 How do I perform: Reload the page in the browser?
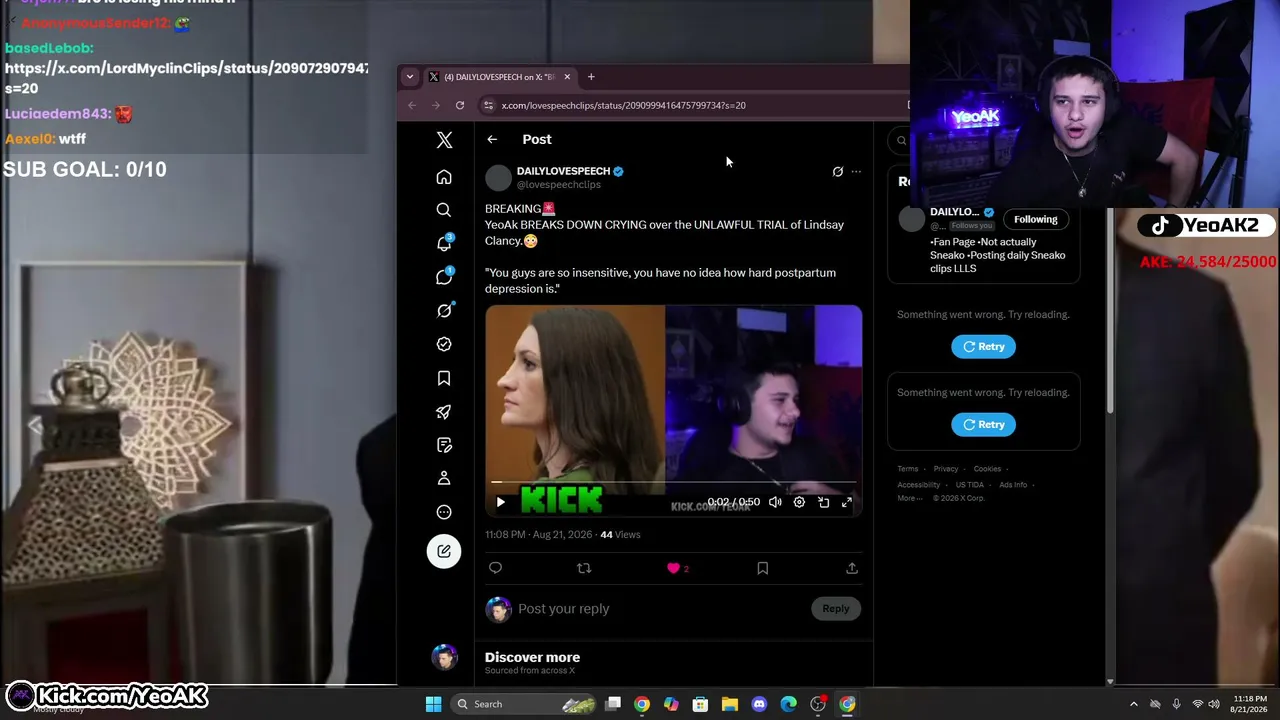pos(460,105)
